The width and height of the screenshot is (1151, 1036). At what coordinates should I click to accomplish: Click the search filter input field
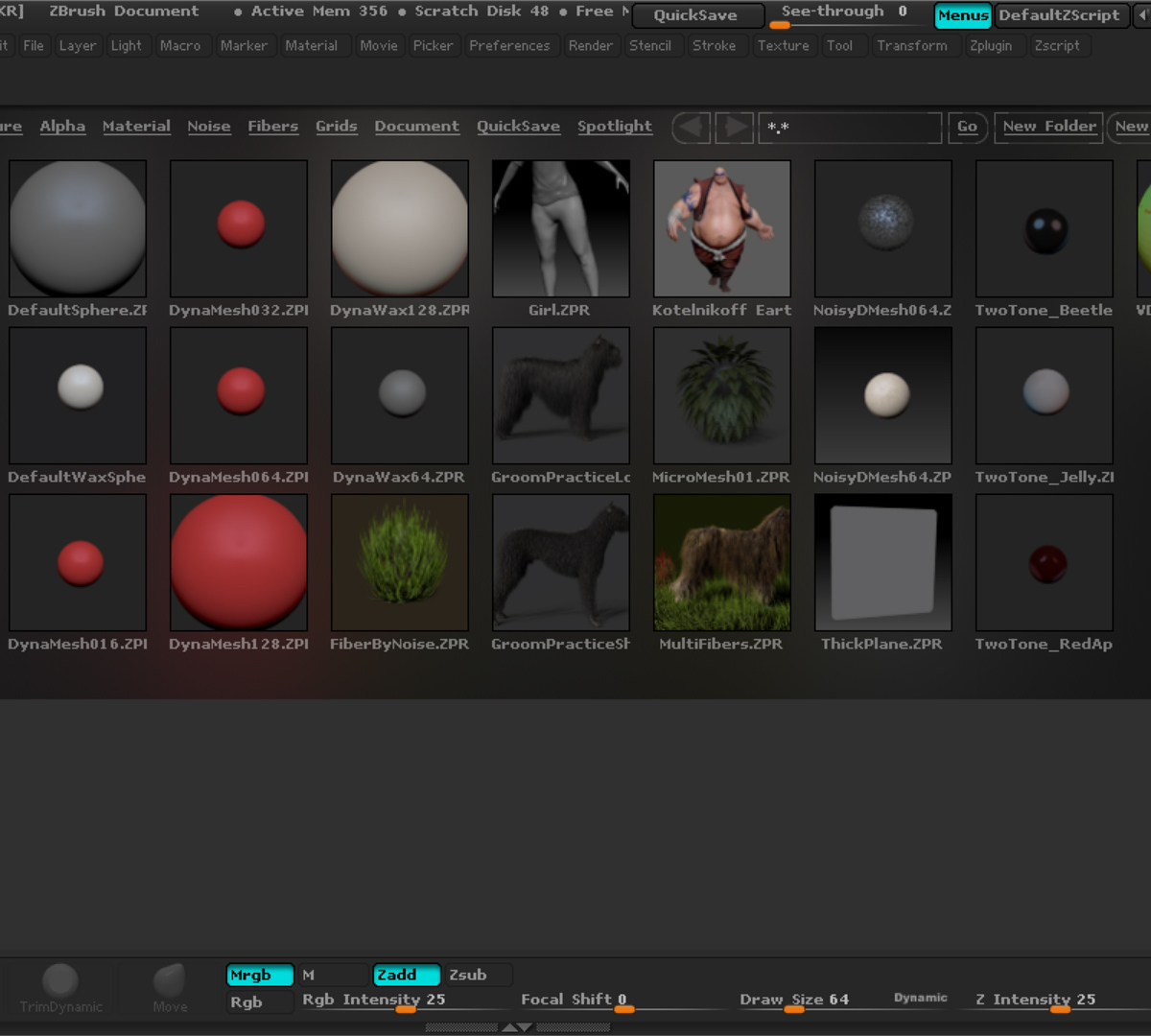click(850, 128)
